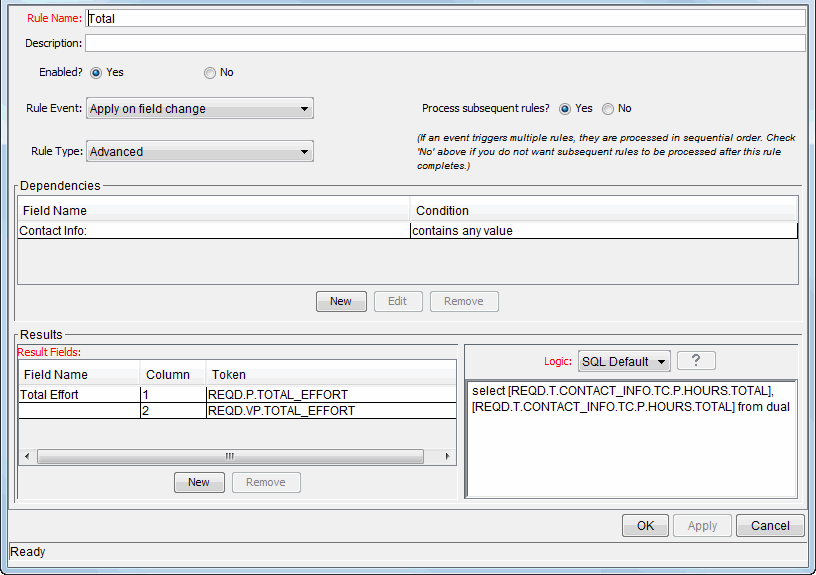Image resolution: width=816 pixels, height=575 pixels.
Task: Open the Rule Event dropdown
Action: click(200, 109)
